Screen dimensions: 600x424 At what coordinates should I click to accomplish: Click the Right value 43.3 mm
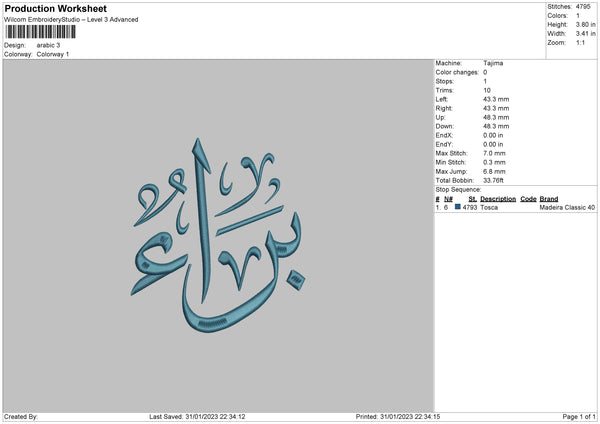tap(496, 108)
